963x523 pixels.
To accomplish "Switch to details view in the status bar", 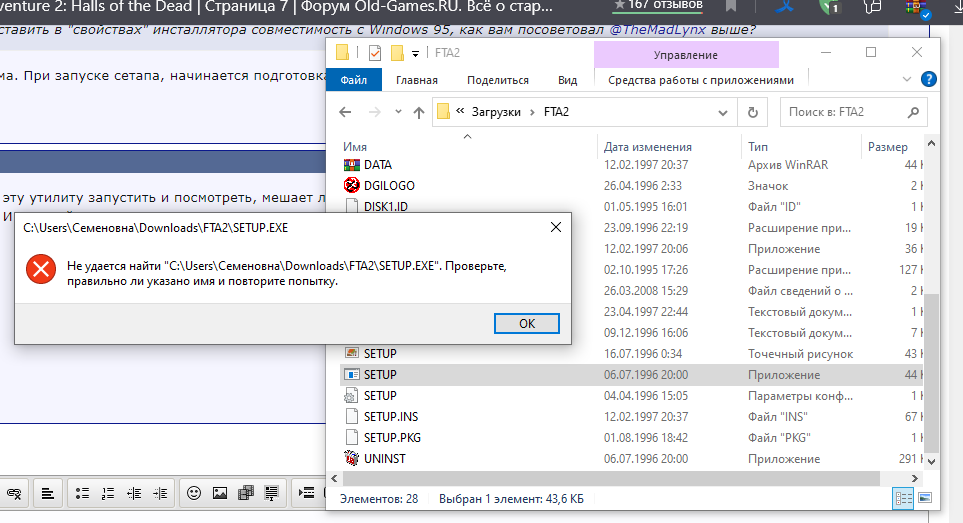I will click(x=903, y=498).
